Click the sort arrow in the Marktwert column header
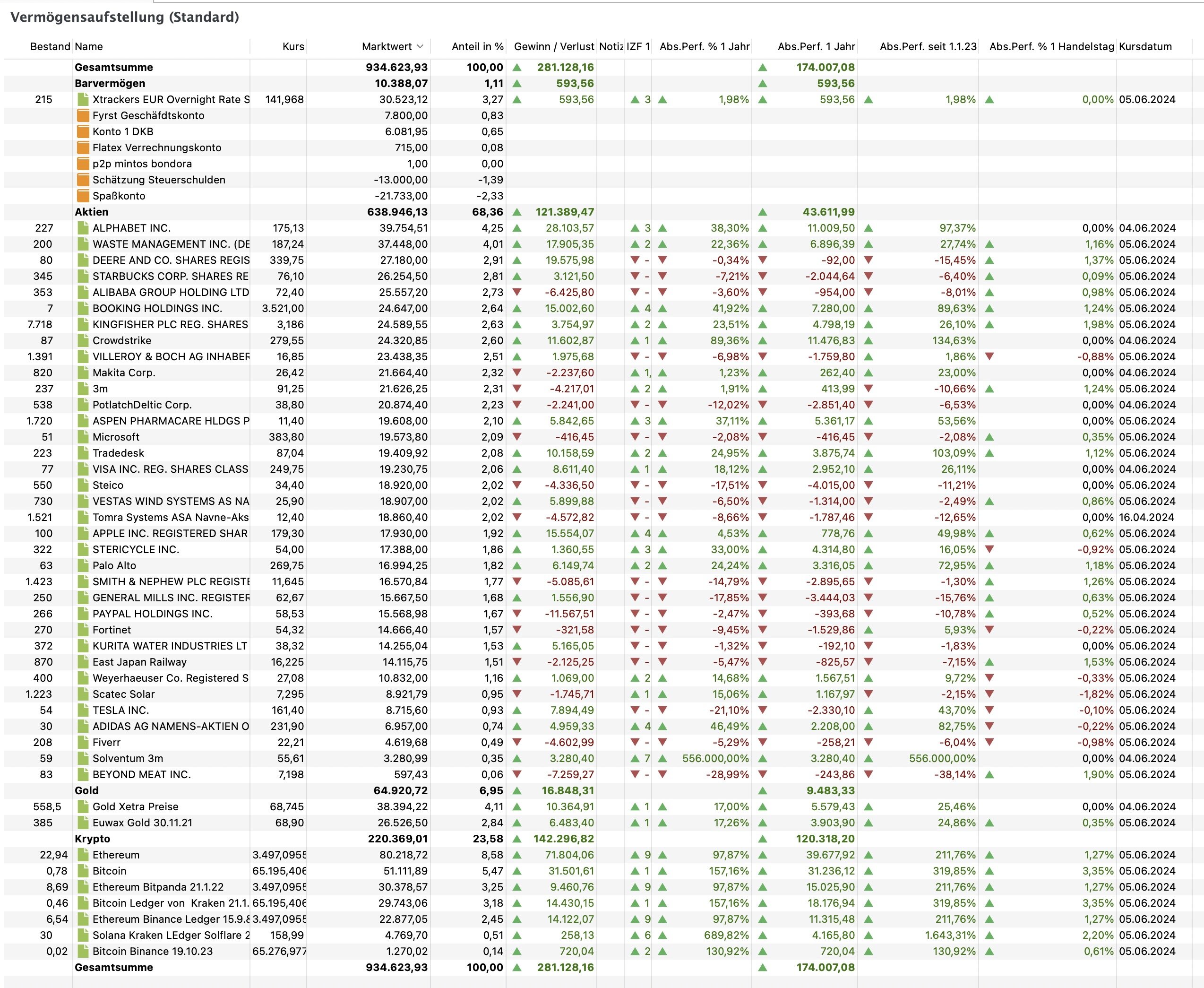This screenshot has width=1204, height=988. [420, 47]
